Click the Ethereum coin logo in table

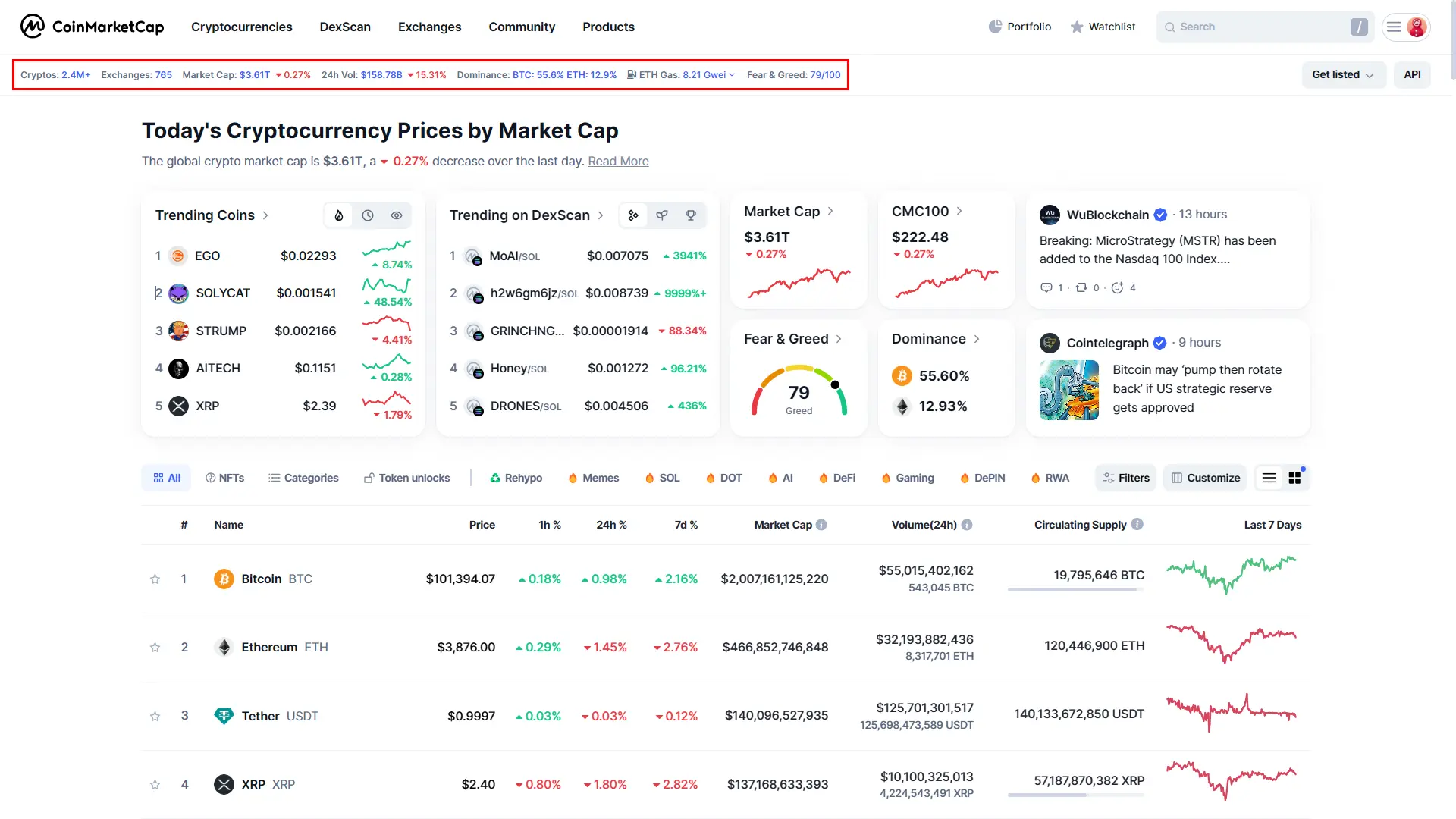[224, 648]
